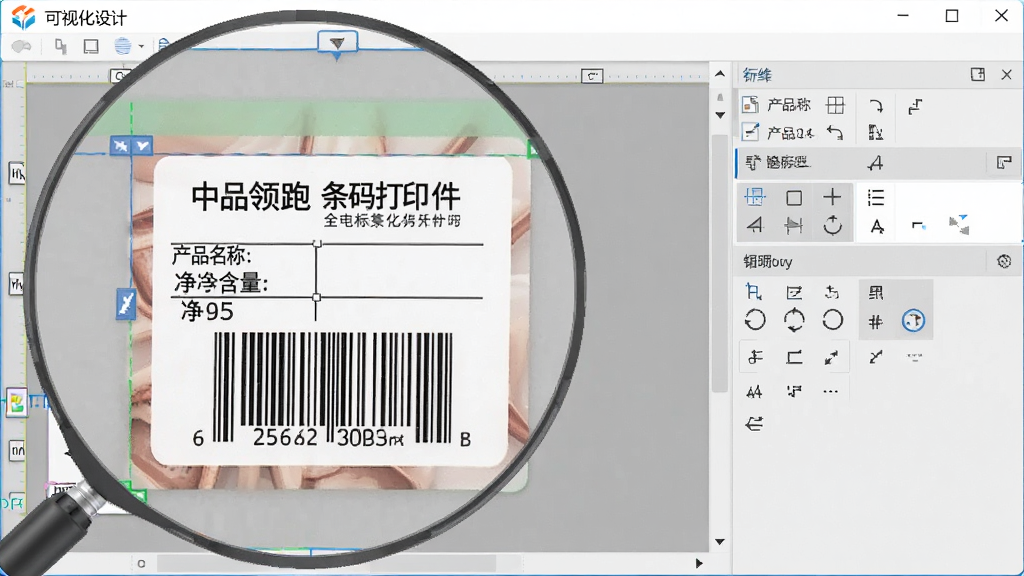Select the 净净含量: field on the label
Screen dimensions: 1024x576
pos(221,283)
